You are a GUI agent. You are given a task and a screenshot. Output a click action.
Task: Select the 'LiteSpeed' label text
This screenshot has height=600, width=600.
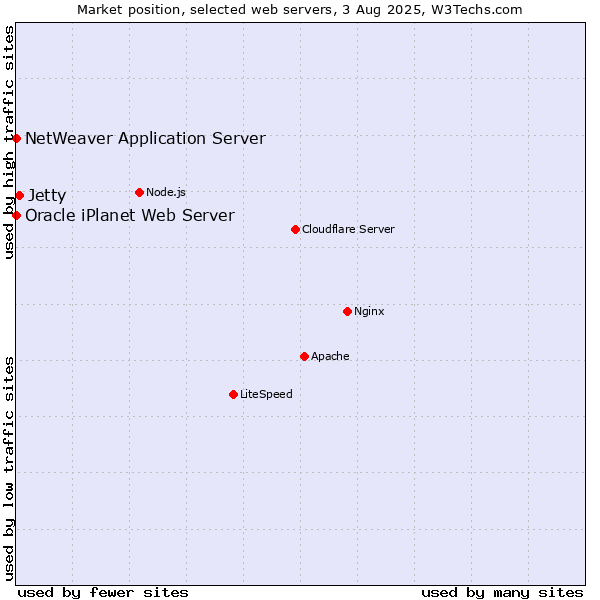(266, 394)
